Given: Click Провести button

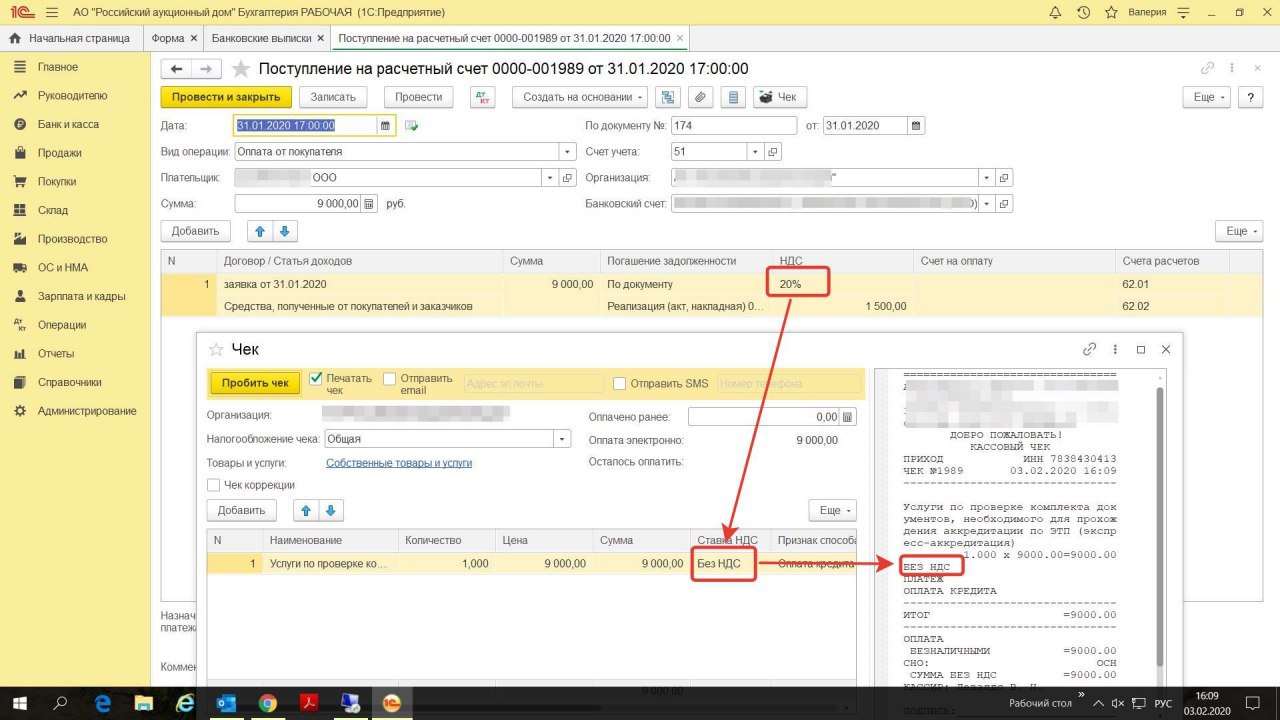Looking at the screenshot, I should click(x=419, y=97).
